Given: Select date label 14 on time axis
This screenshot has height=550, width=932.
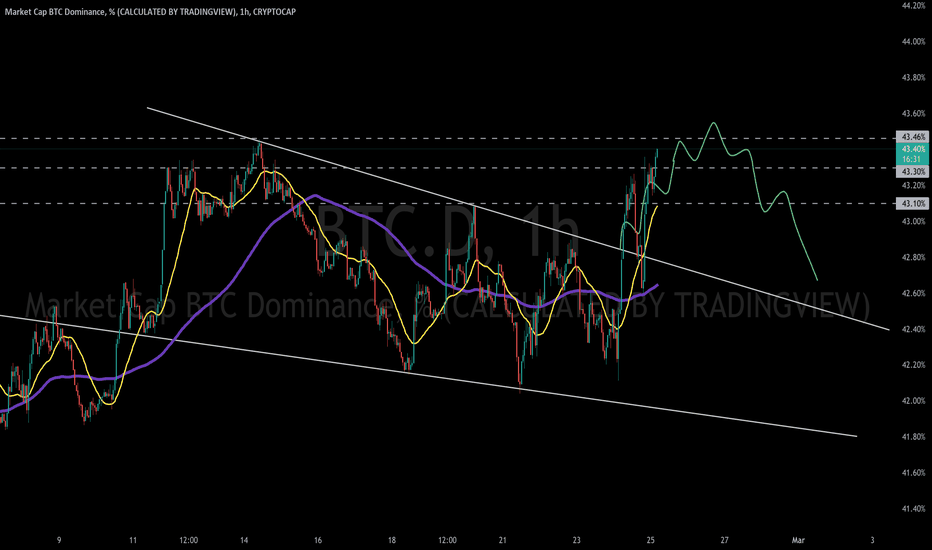Looking at the screenshot, I should click(244, 540).
